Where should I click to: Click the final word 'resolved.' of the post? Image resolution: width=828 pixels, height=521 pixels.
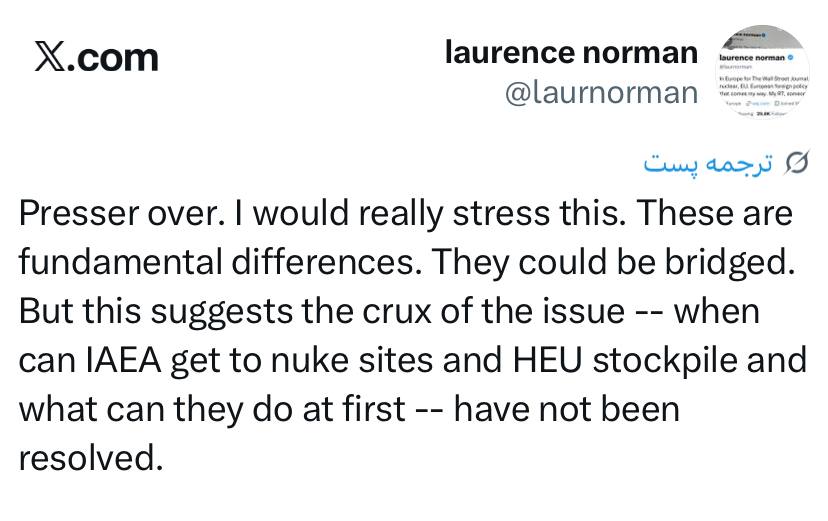[91, 458]
